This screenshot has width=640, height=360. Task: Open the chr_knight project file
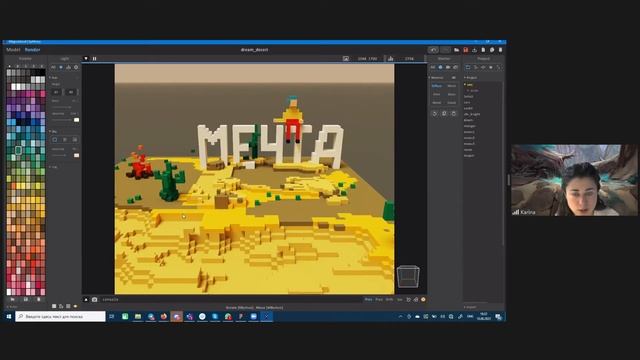472,114
